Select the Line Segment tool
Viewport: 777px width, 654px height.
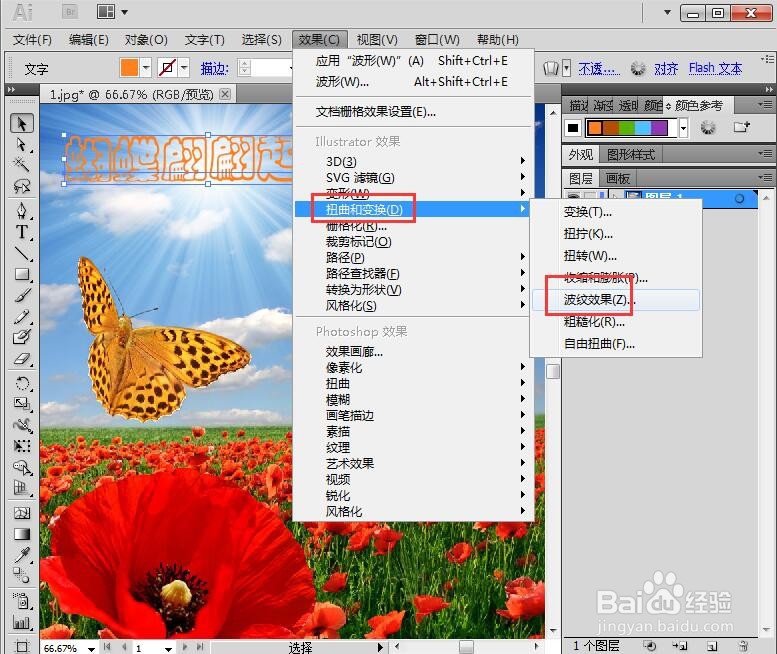point(22,253)
